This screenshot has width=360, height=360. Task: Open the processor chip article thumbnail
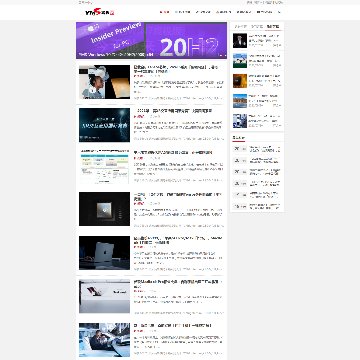point(104,209)
